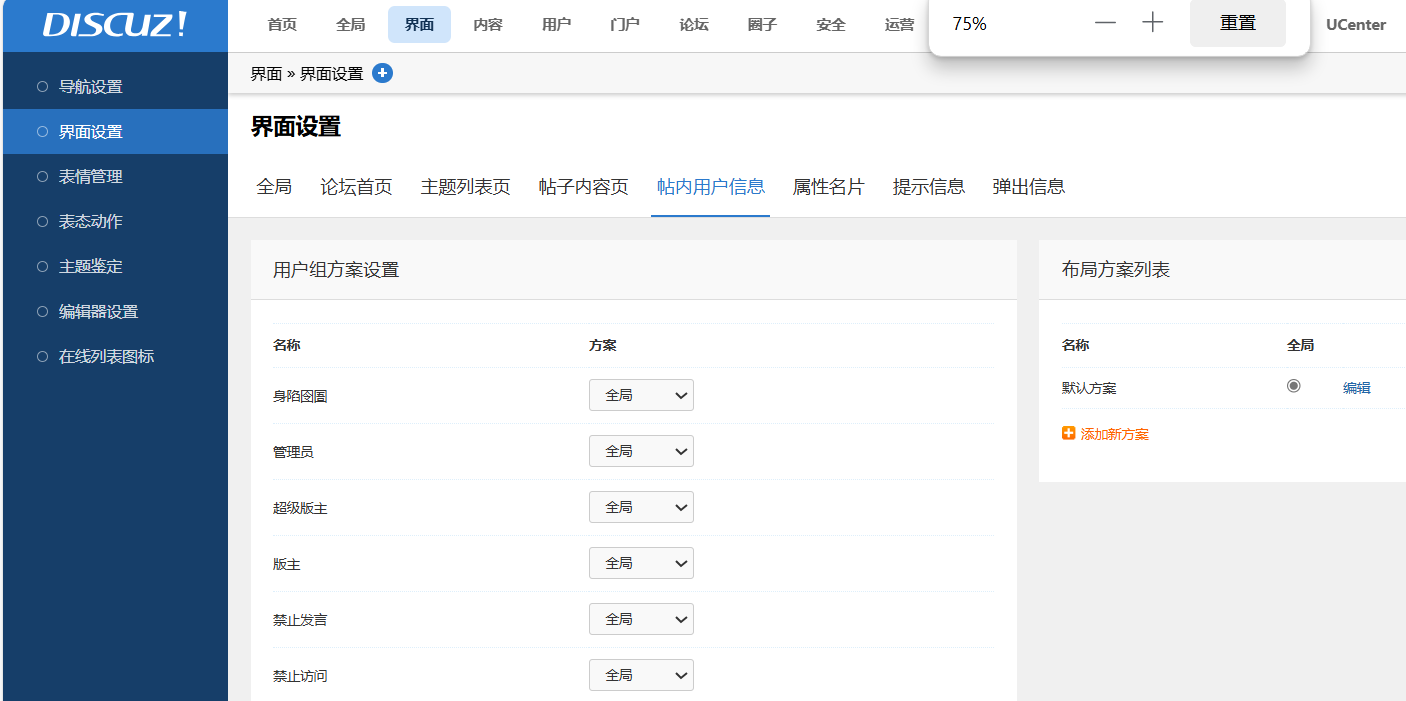Open 用户 in the top navigation
The width and height of the screenshot is (1406, 701).
(556, 25)
